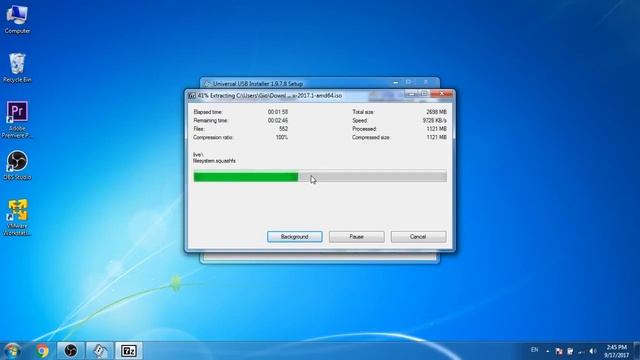This screenshot has width=640, height=360.
Task: Click the Elapsed time value 00:01:58
Action: coord(278,112)
